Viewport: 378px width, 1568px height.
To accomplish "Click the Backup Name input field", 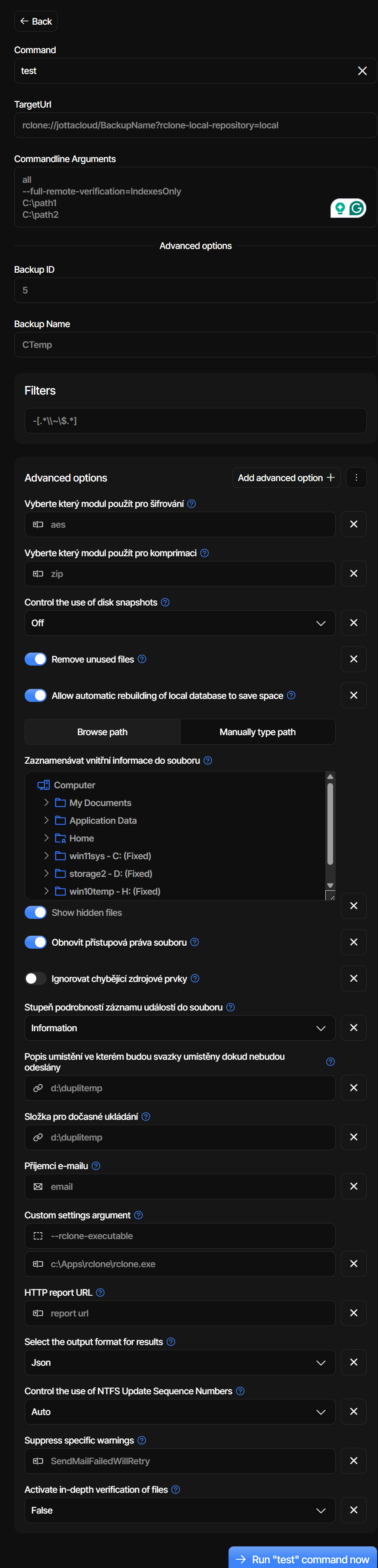I will pos(195,345).
